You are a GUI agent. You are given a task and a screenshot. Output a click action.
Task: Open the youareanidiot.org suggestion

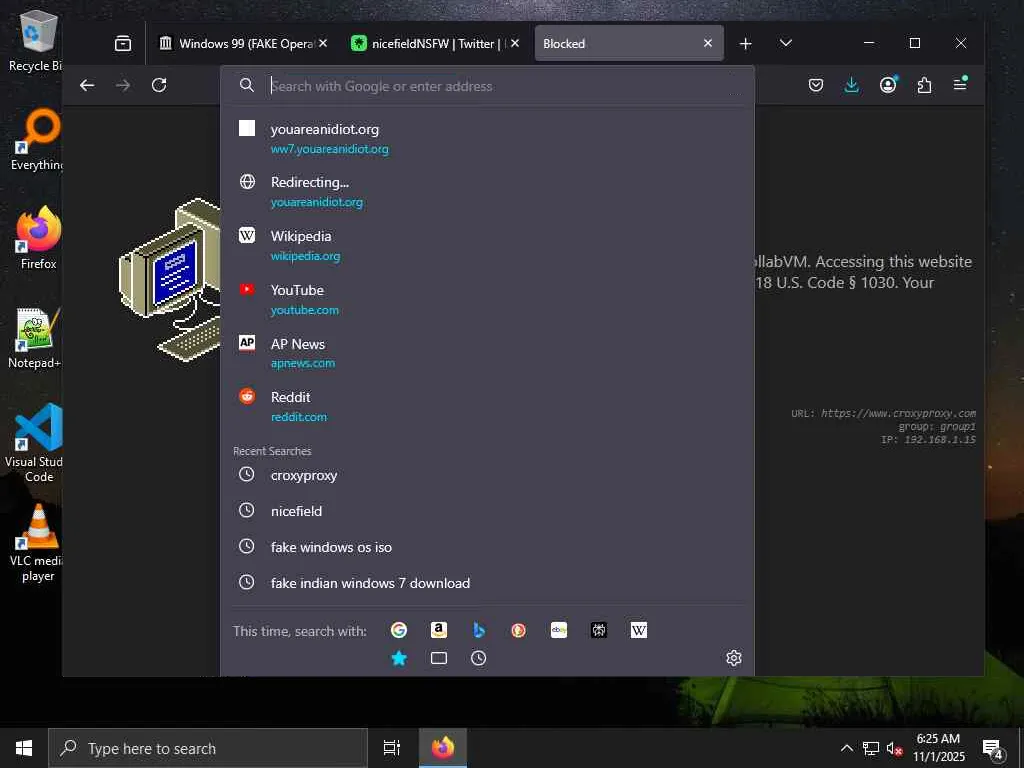487,138
